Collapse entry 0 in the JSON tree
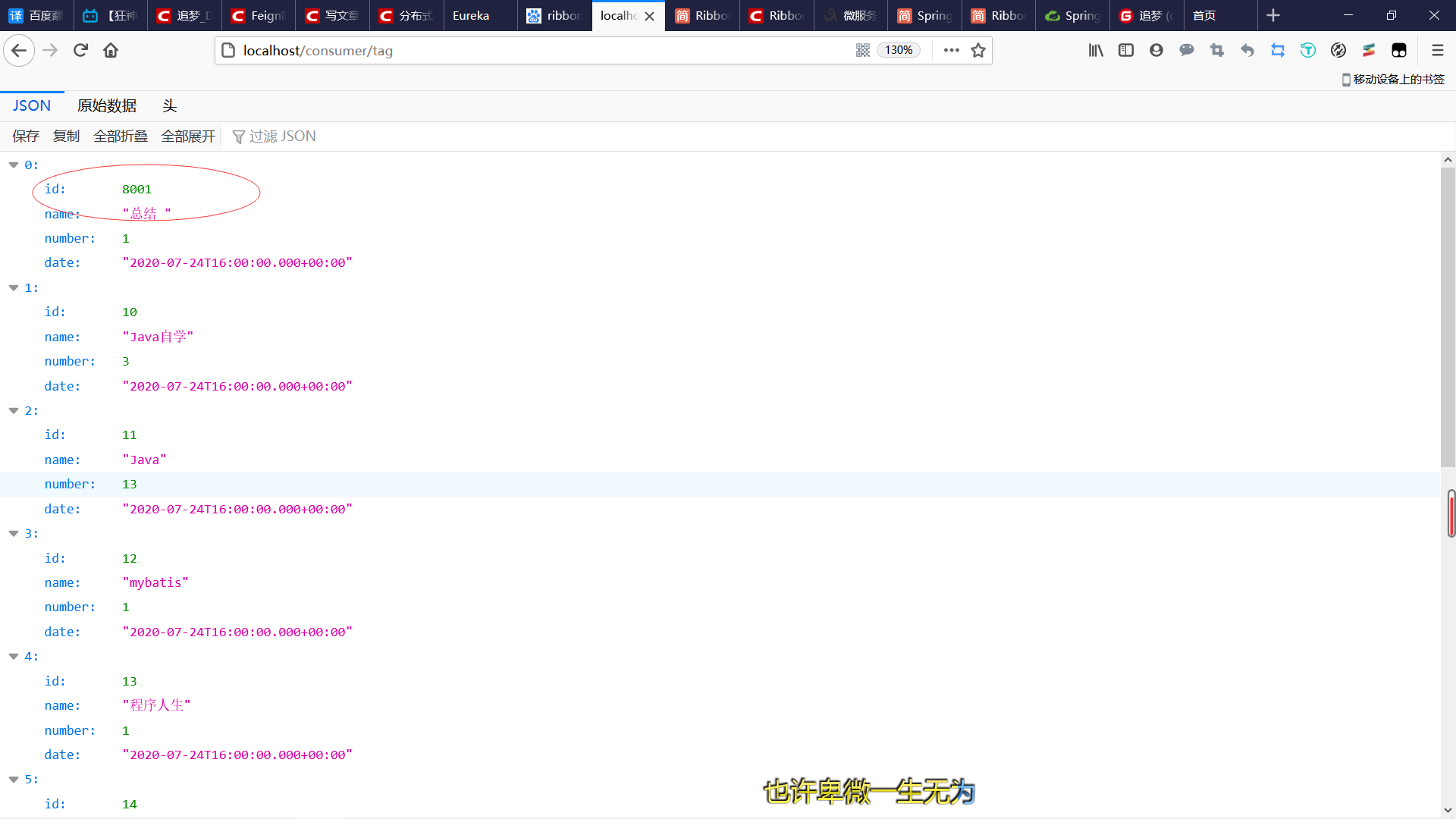The width and height of the screenshot is (1456, 819). click(x=13, y=165)
